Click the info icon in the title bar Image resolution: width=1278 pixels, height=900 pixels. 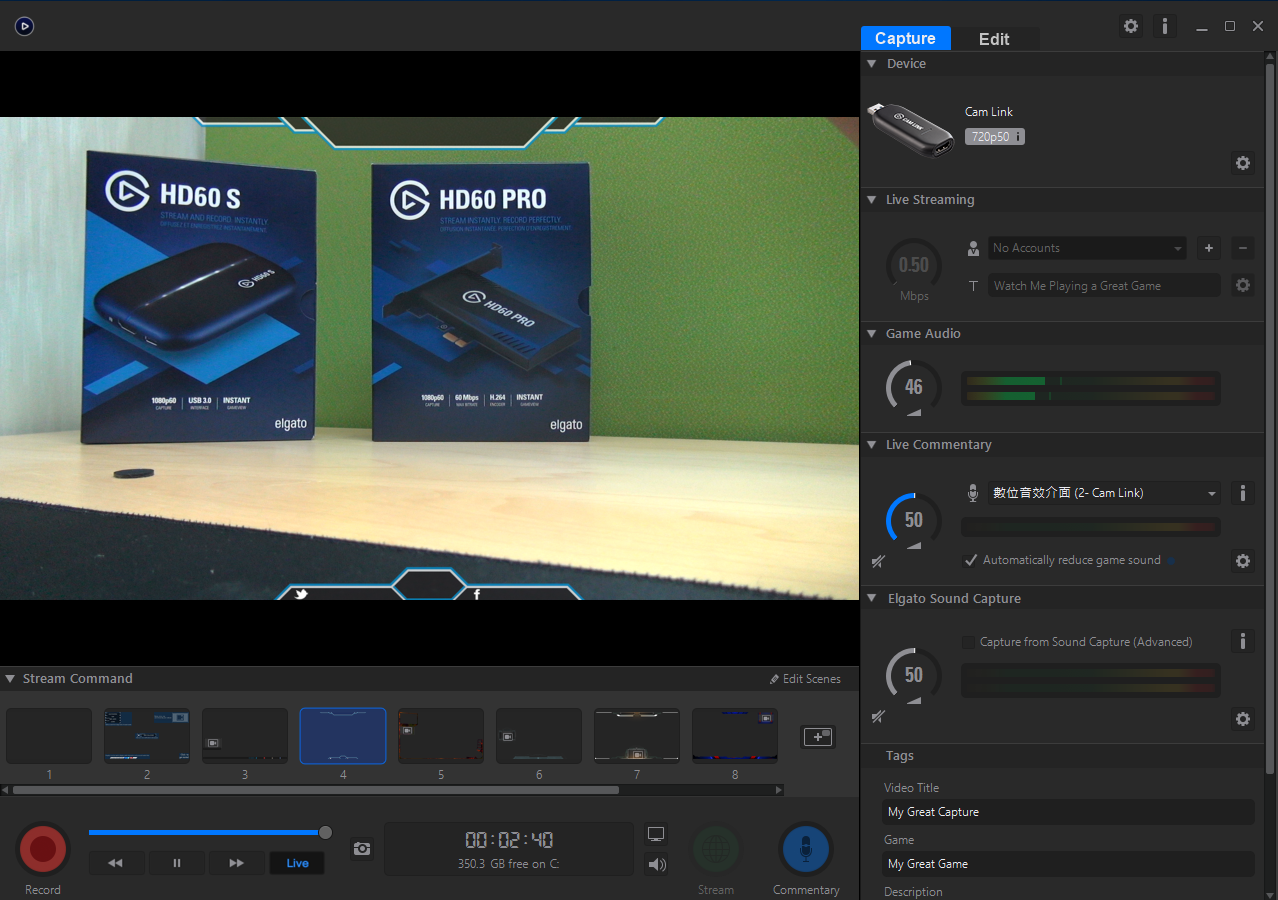(1164, 26)
